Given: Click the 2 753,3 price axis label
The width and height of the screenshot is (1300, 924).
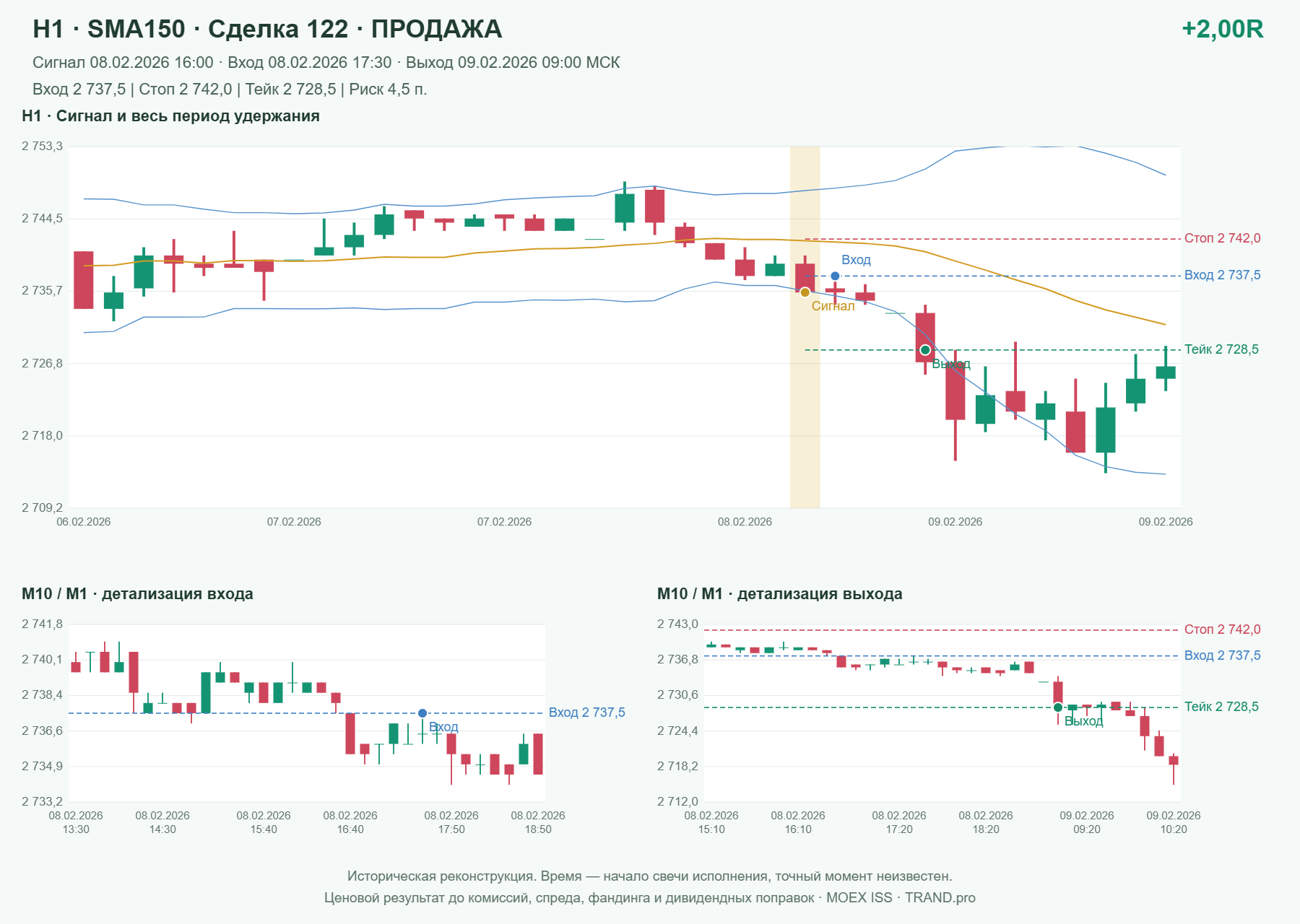Looking at the screenshot, I should point(42,147).
